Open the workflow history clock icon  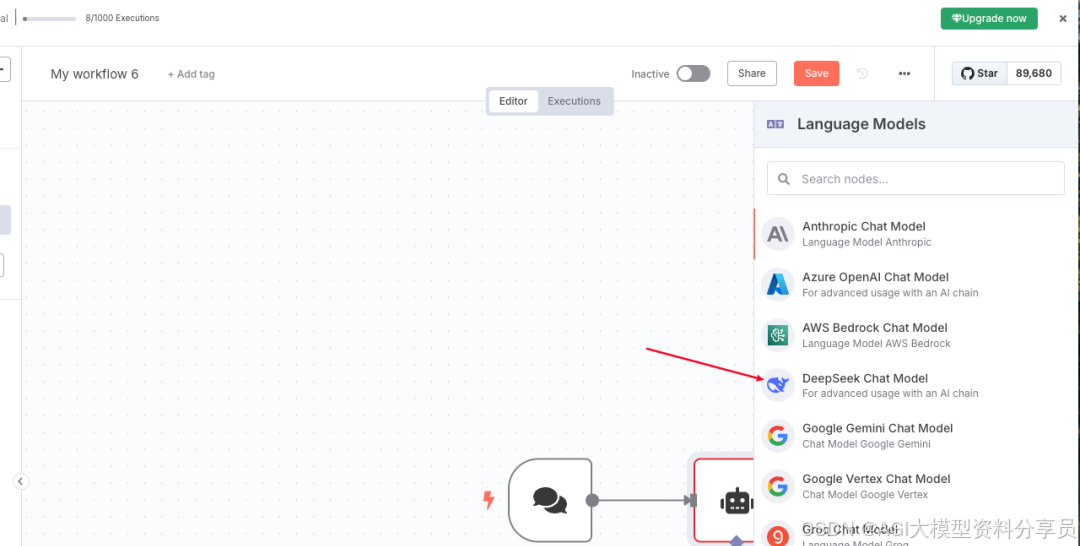862,73
